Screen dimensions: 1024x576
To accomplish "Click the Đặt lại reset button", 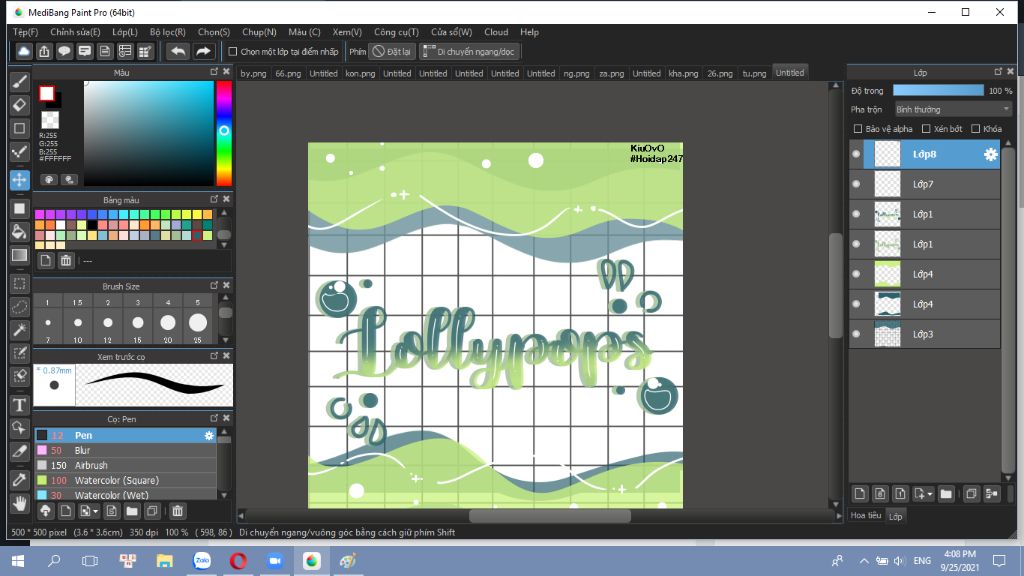I will (392, 51).
